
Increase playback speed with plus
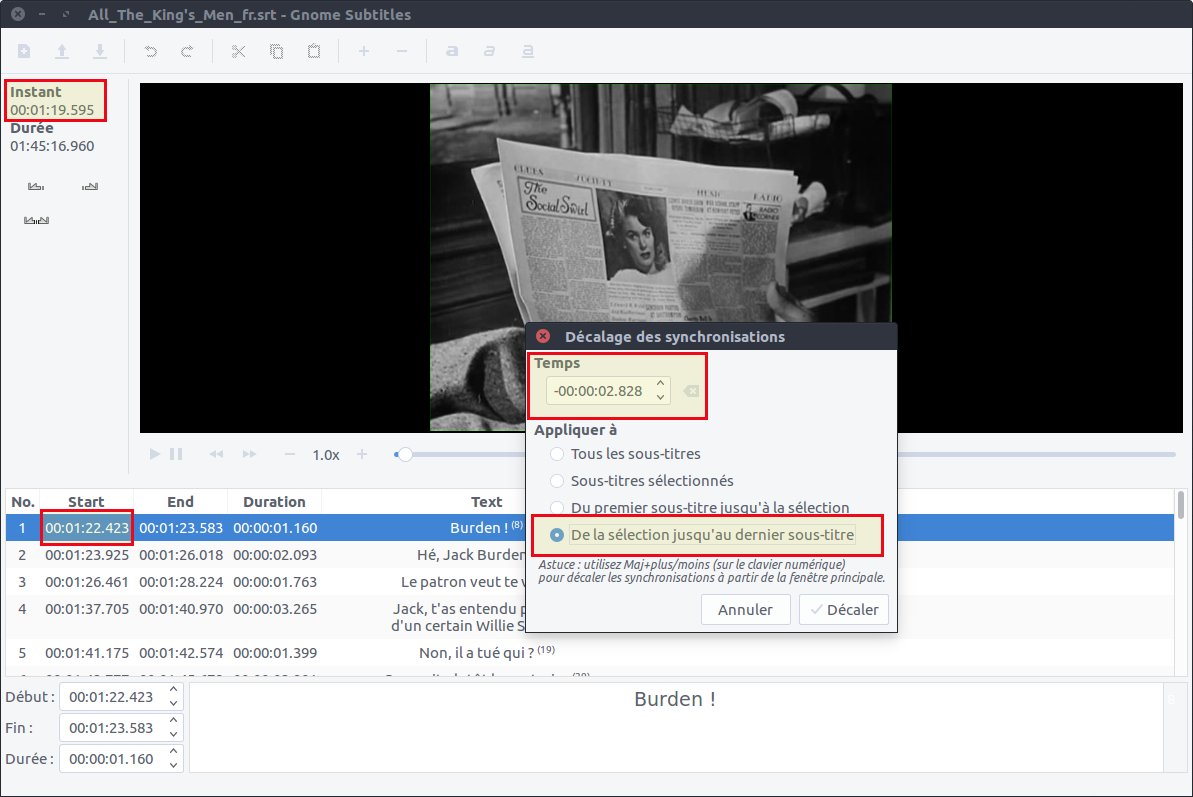[362, 454]
